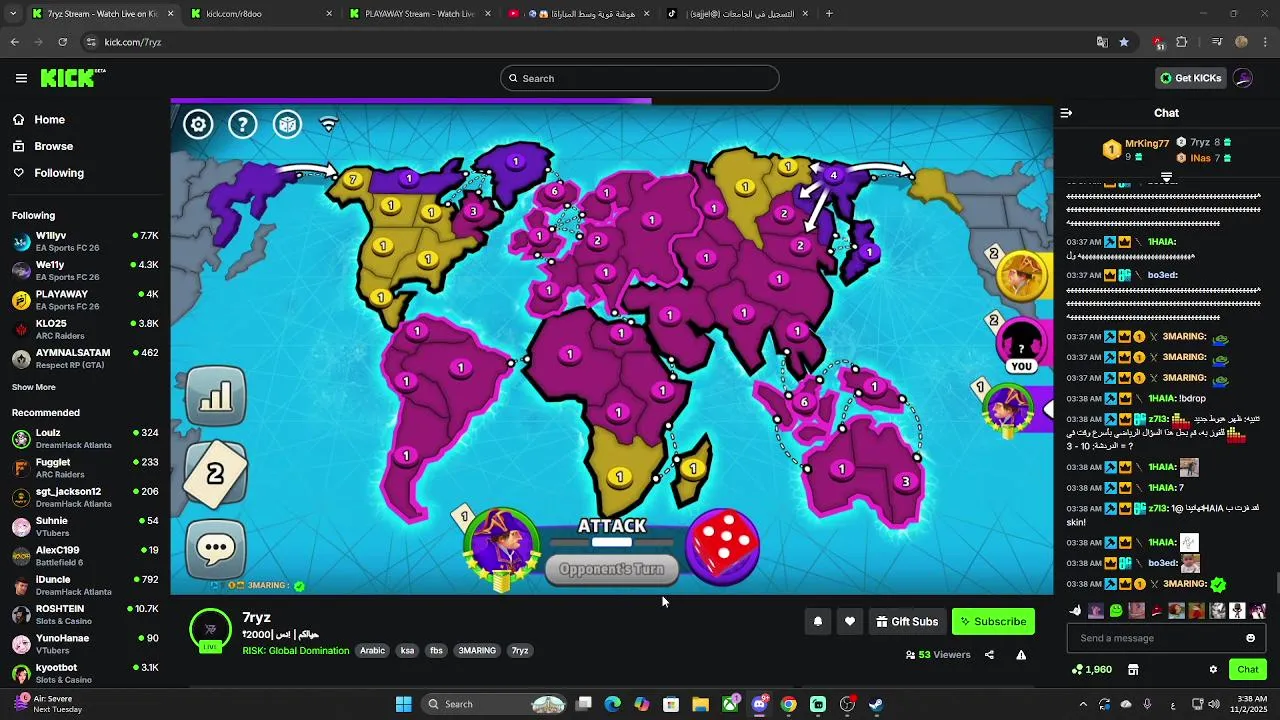Image resolution: width=1280 pixels, height=720 pixels.
Task: Toggle stream notifications bell
Action: pos(818,621)
